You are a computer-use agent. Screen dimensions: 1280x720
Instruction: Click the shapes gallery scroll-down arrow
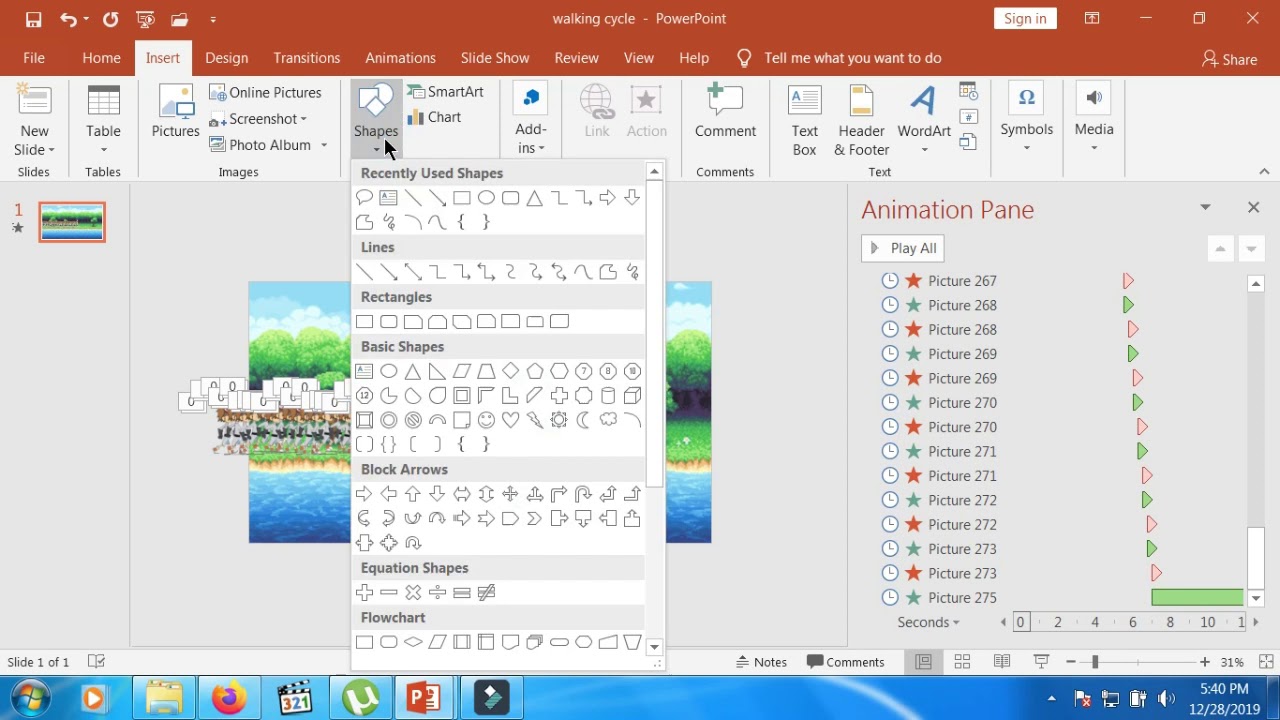[655, 647]
